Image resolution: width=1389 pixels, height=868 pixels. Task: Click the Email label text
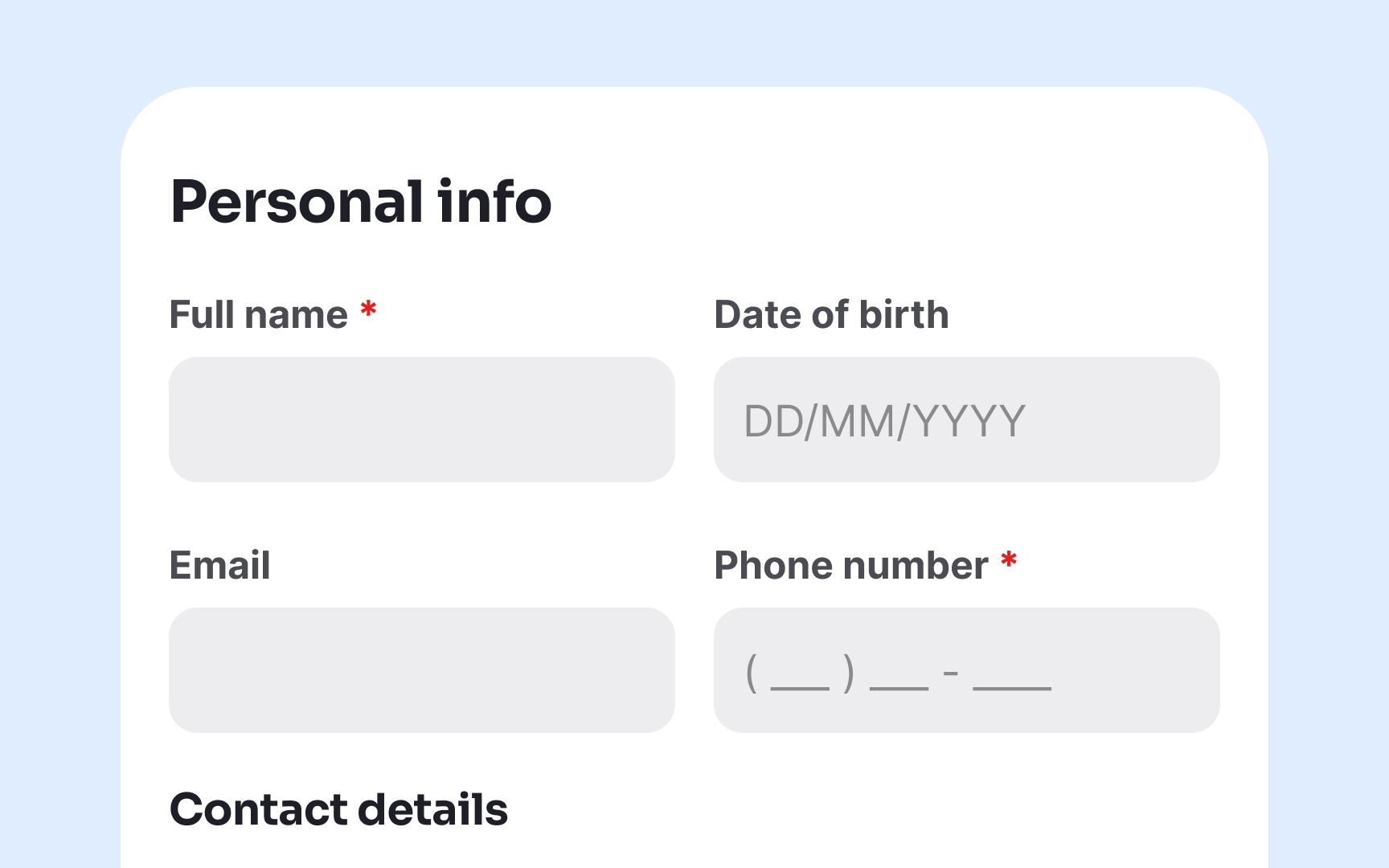coord(219,565)
